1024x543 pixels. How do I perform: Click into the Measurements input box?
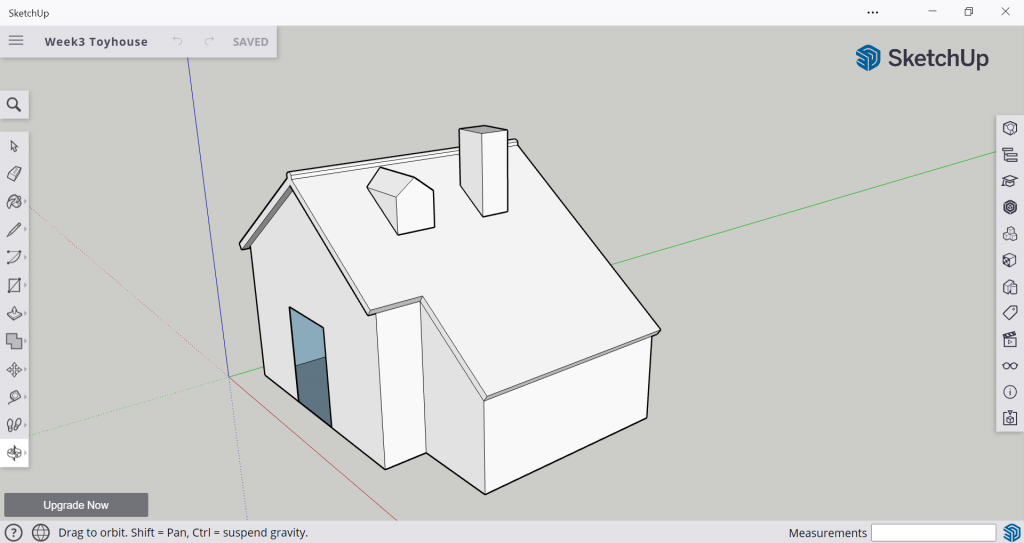coord(933,533)
